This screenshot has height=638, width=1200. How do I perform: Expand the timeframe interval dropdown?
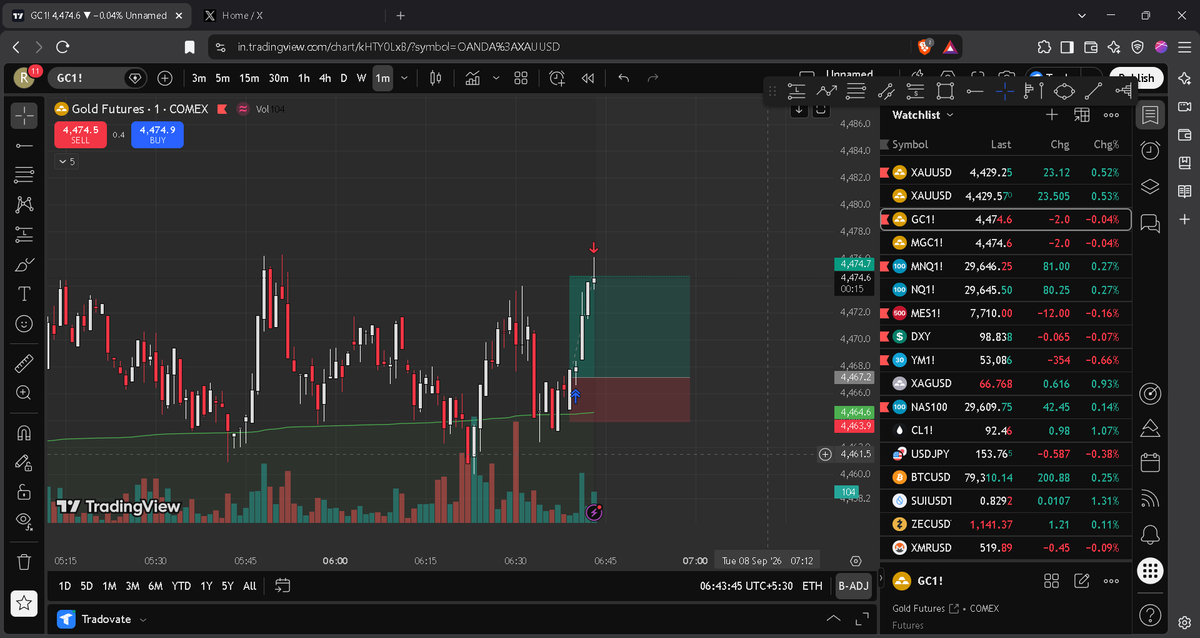pos(404,78)
